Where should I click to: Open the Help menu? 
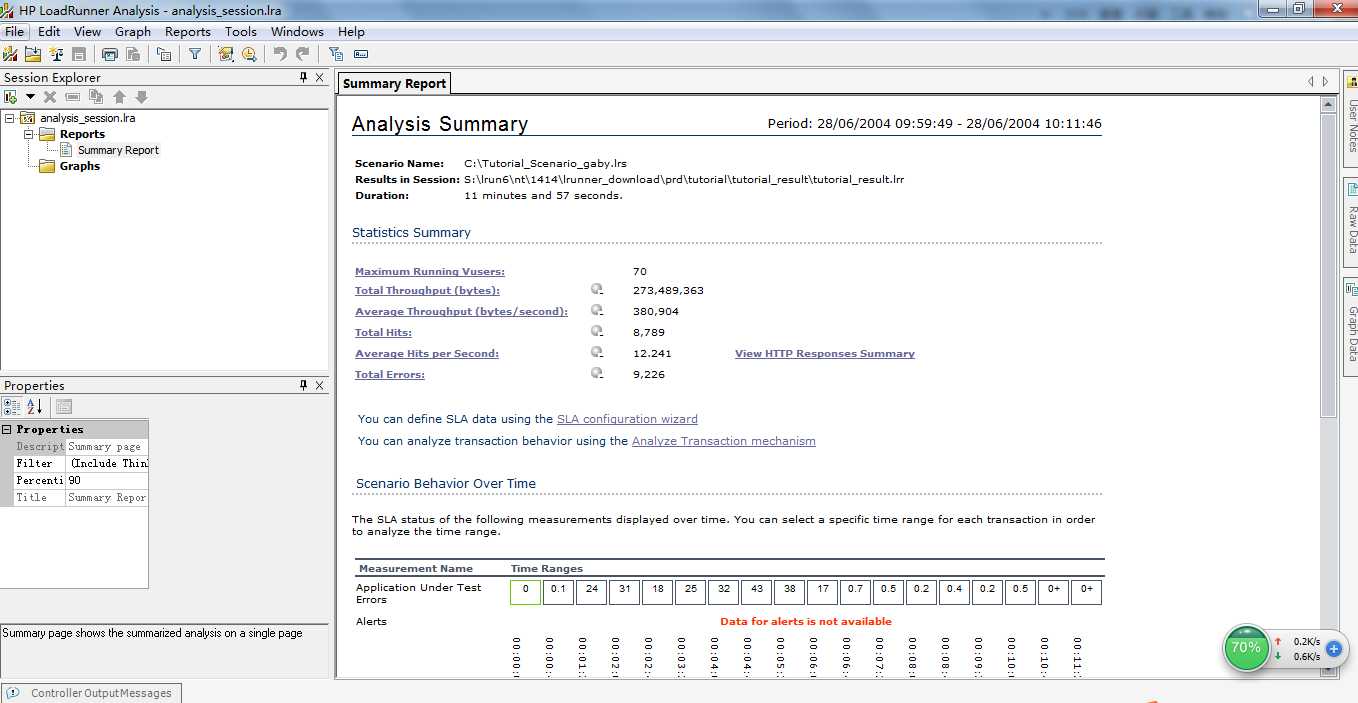(x=351, y=31)
